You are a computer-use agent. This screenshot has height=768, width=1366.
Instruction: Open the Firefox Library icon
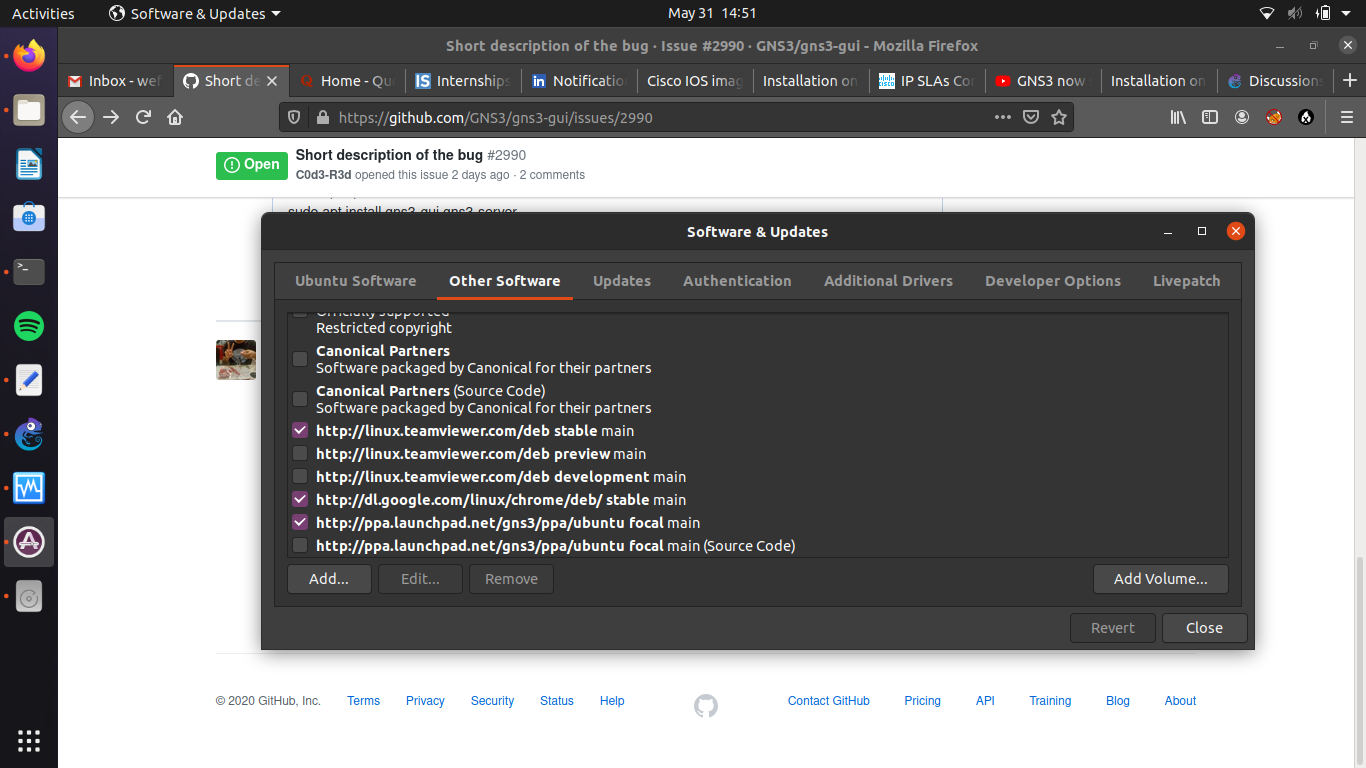pyautogui.click(x=1178, y=117)
